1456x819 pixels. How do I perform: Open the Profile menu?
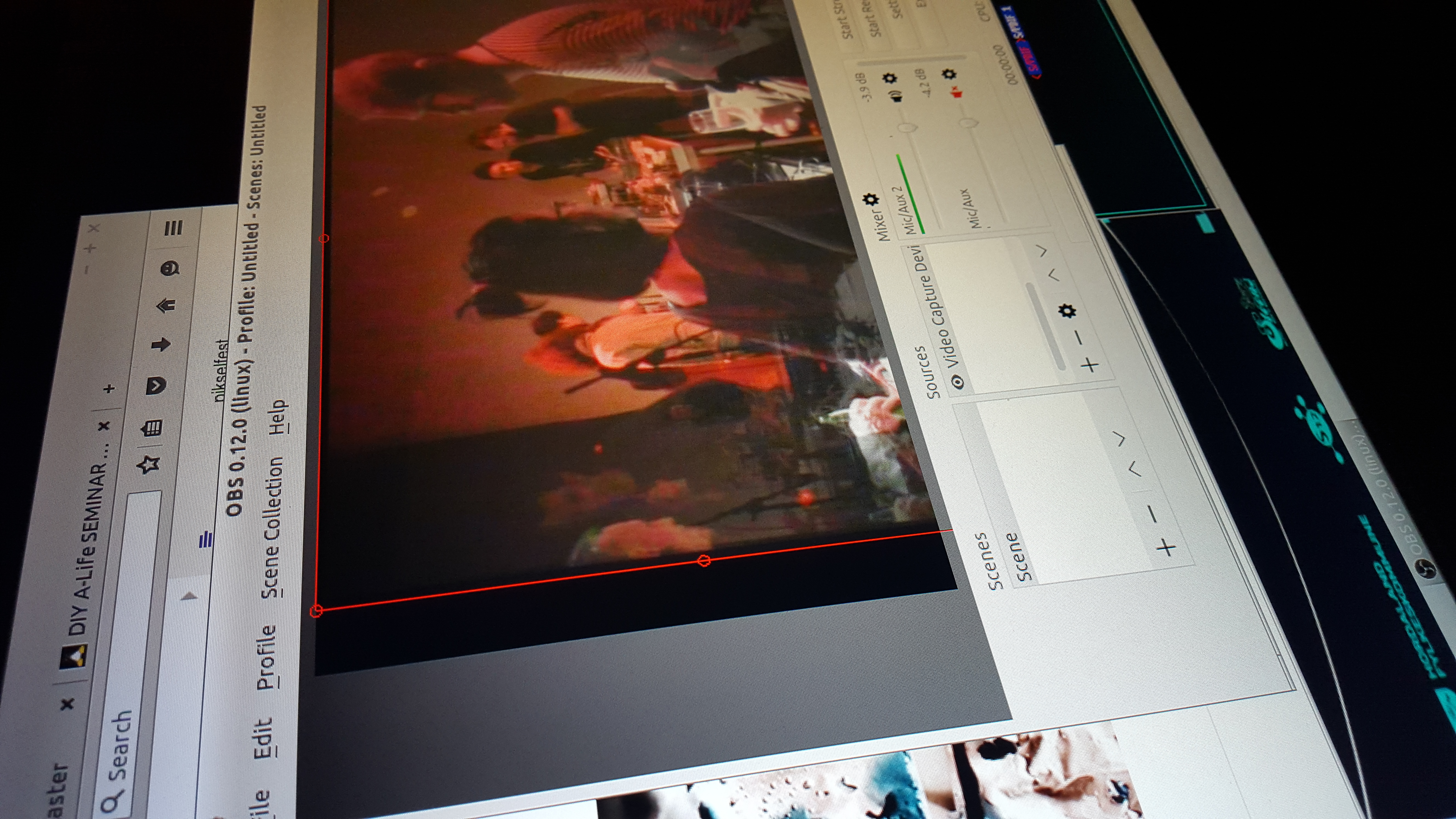point(266,657)
